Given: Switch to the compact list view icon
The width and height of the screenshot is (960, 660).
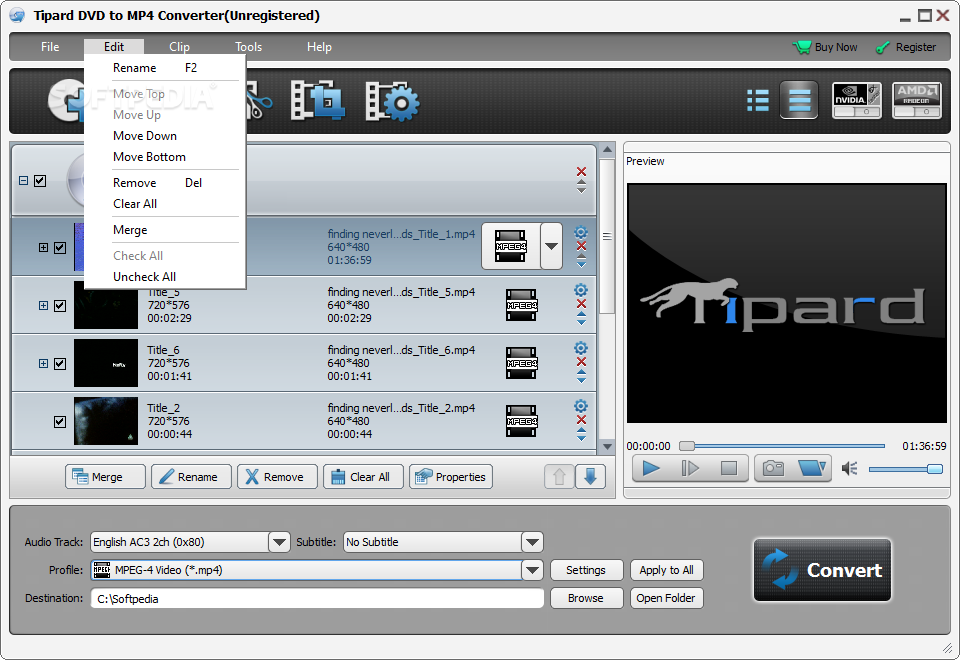Looking at the screenshot, I should (x=799, y=100).
